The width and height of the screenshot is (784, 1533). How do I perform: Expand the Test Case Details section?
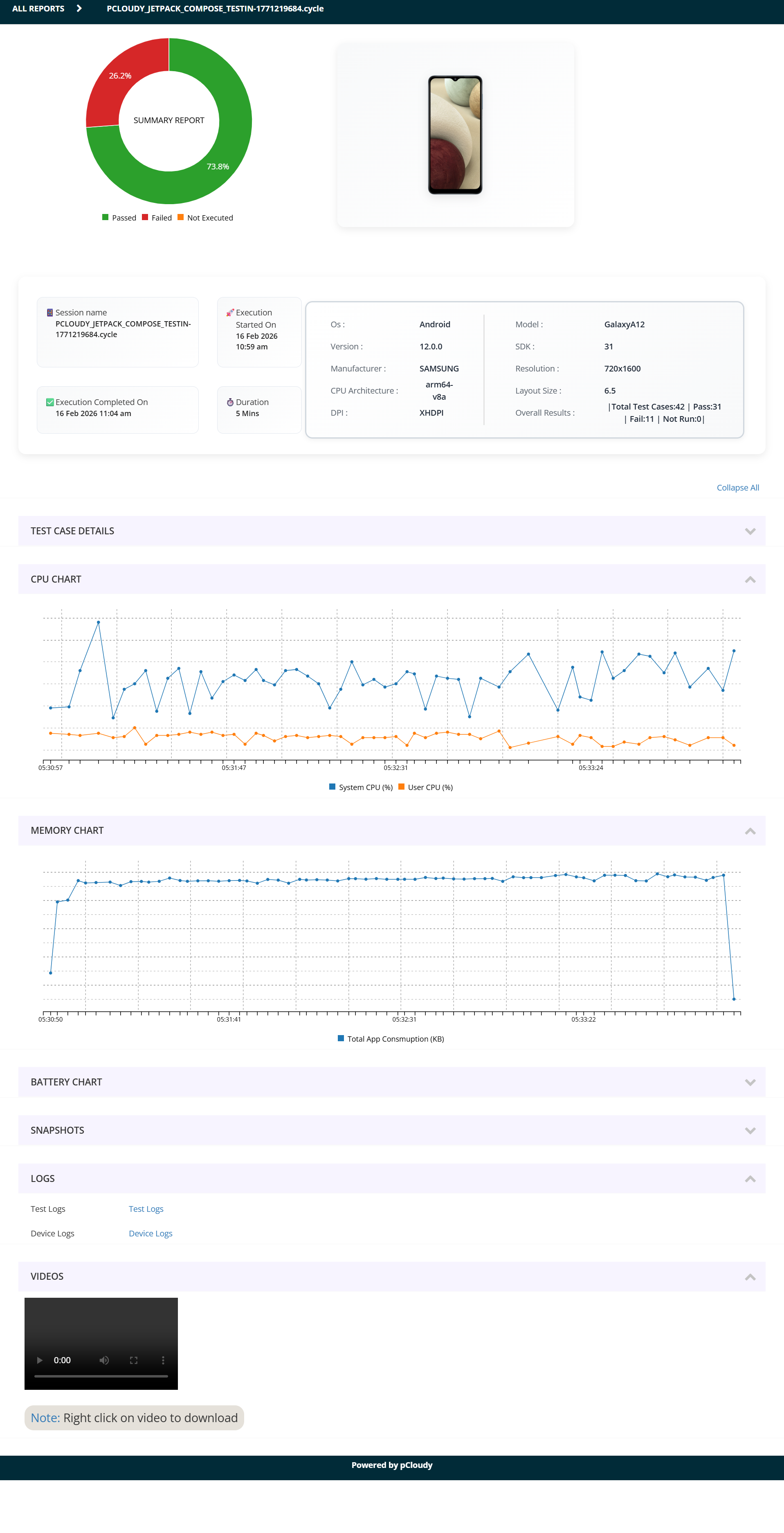coord(750,531)
